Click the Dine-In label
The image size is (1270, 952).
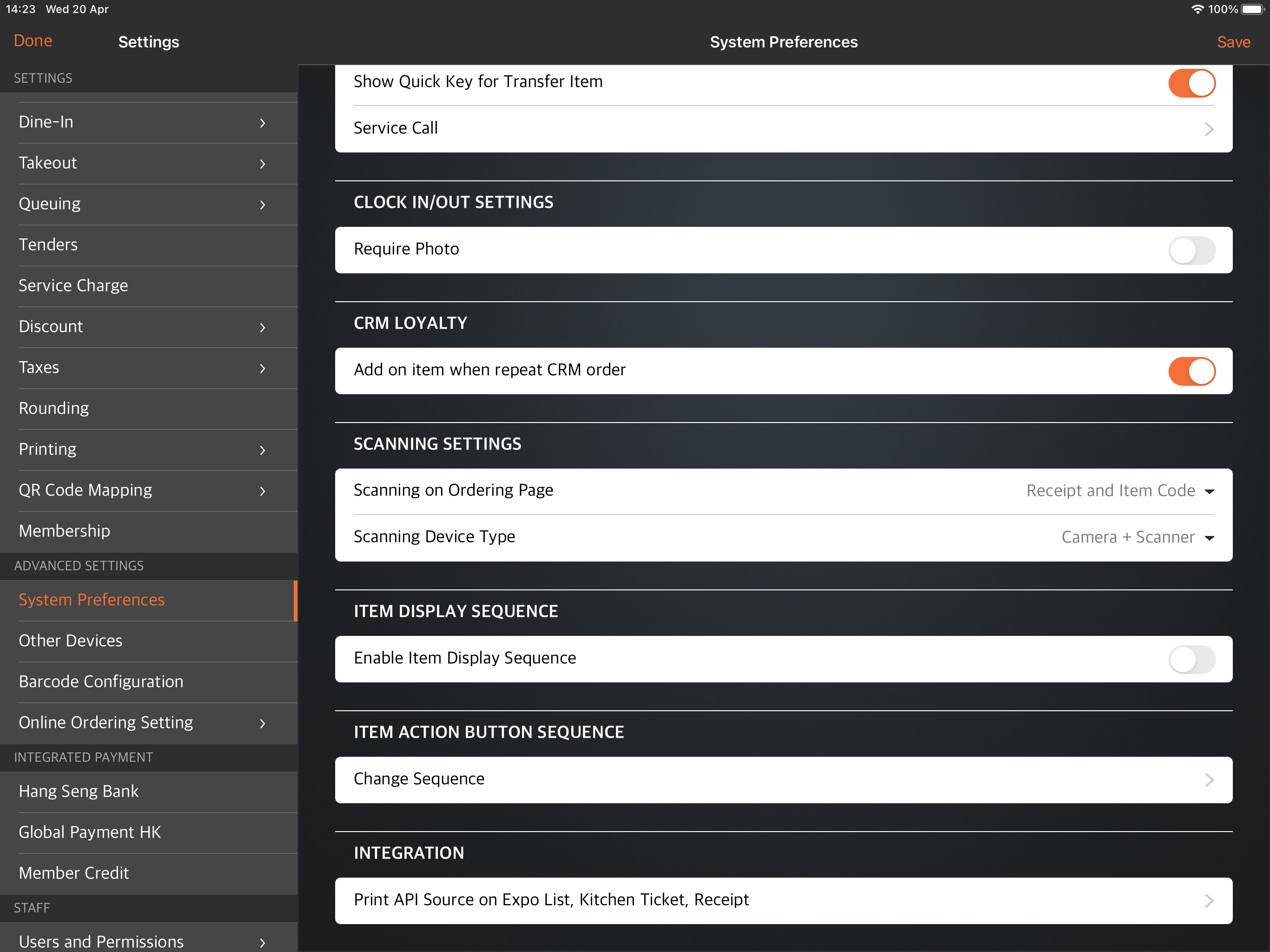pyautogui.click(x=46, y=122)
